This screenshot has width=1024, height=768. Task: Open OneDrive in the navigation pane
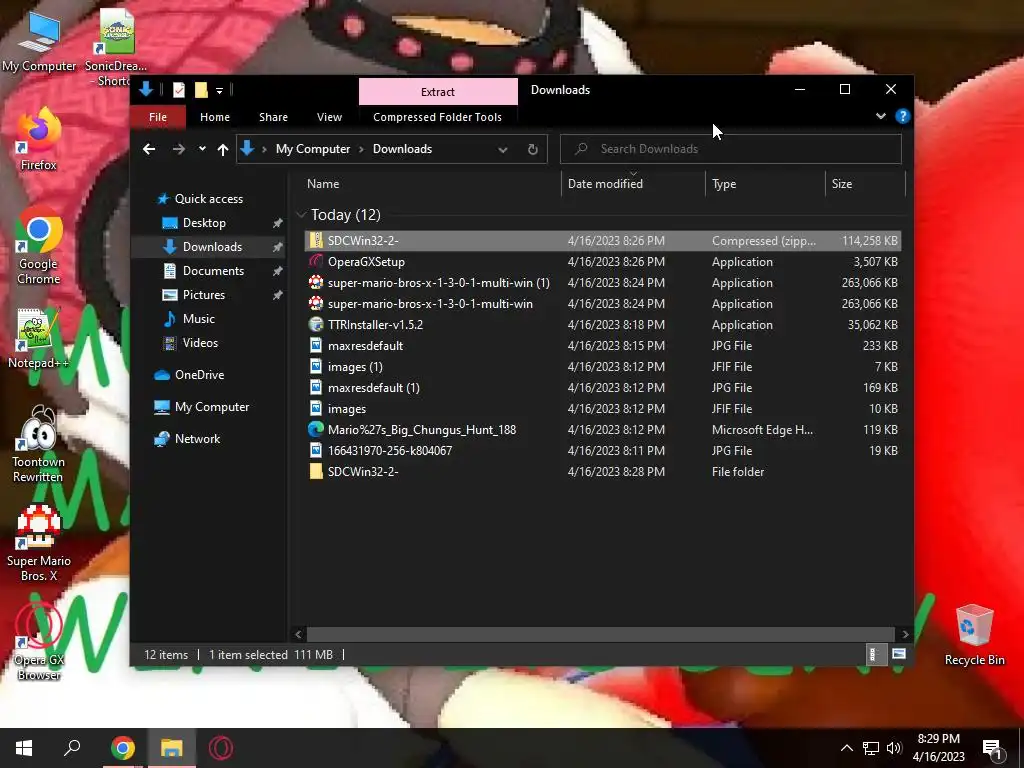pyautogui.click(x=199, y=375)
